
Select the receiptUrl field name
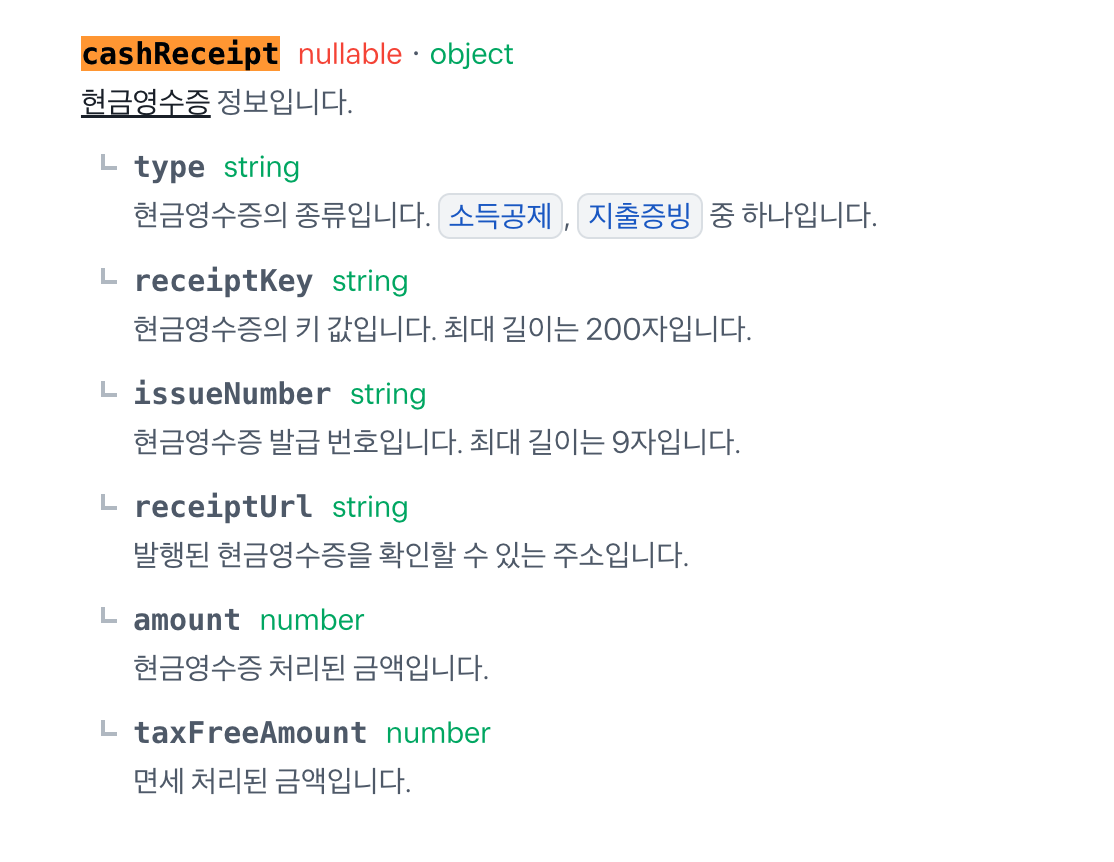[223, 507]
